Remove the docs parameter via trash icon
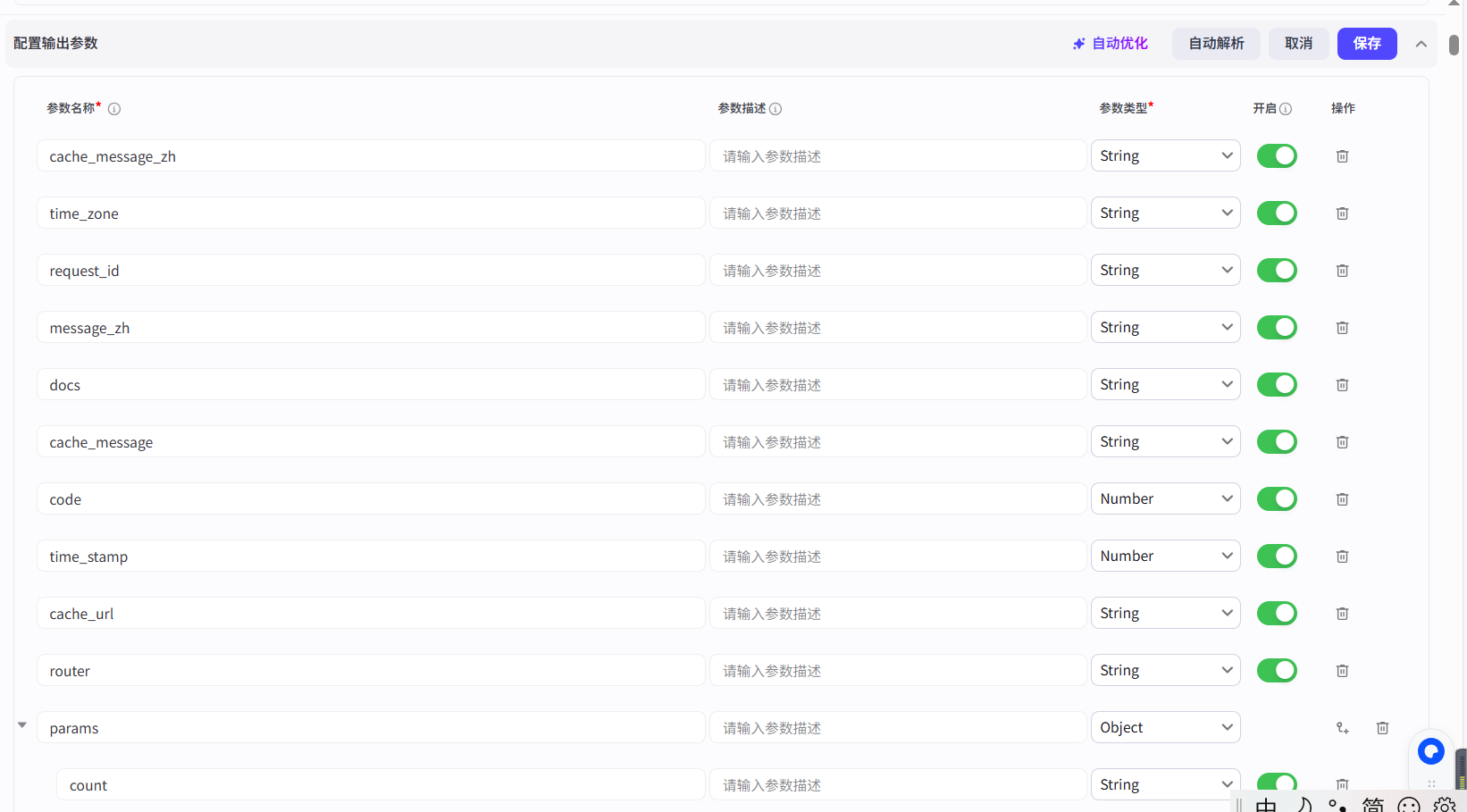This screenshot has width=1467, height=812. coord(1342,385)
